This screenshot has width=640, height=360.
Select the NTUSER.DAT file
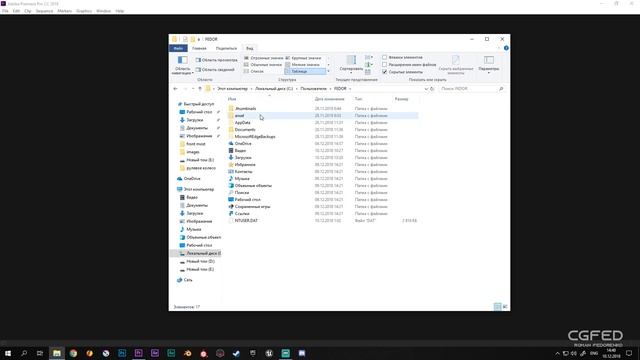click(x=246, y=220)
